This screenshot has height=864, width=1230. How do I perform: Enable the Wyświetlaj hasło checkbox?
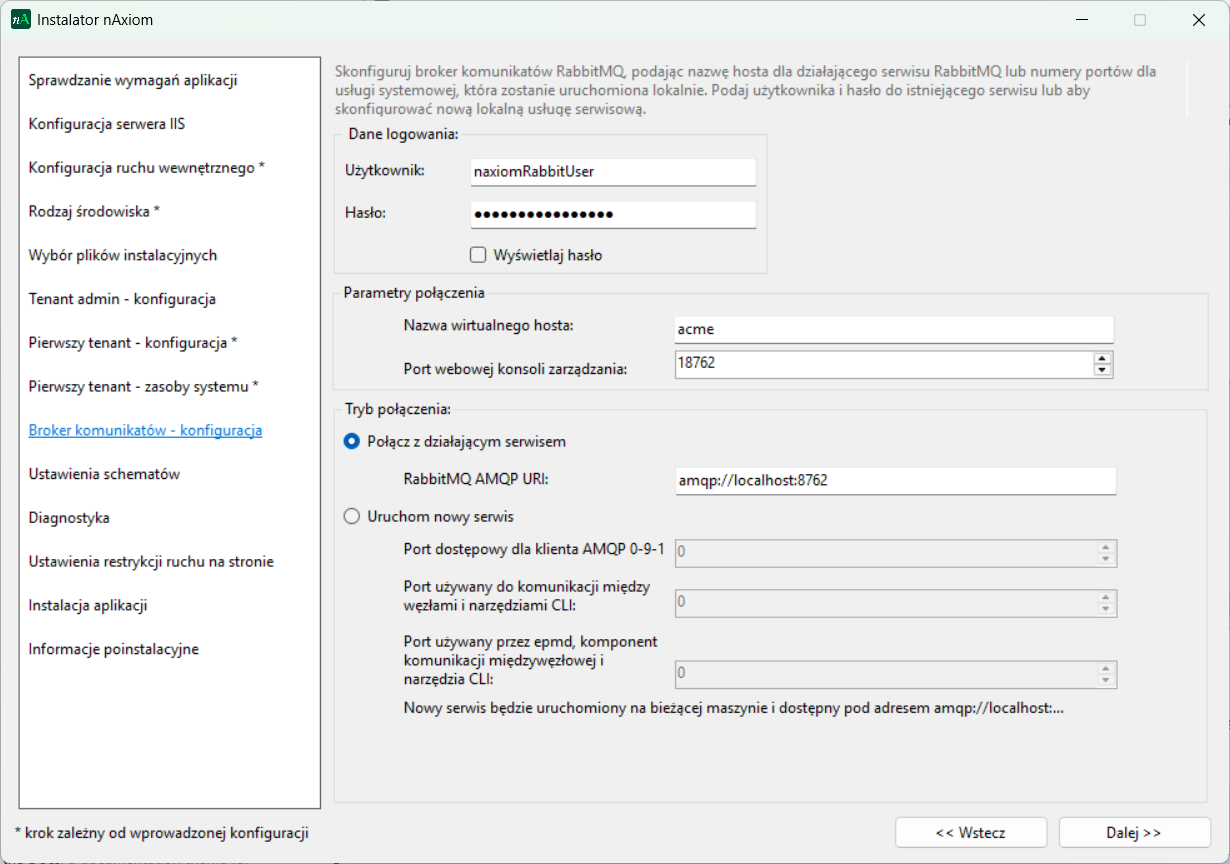478,255
